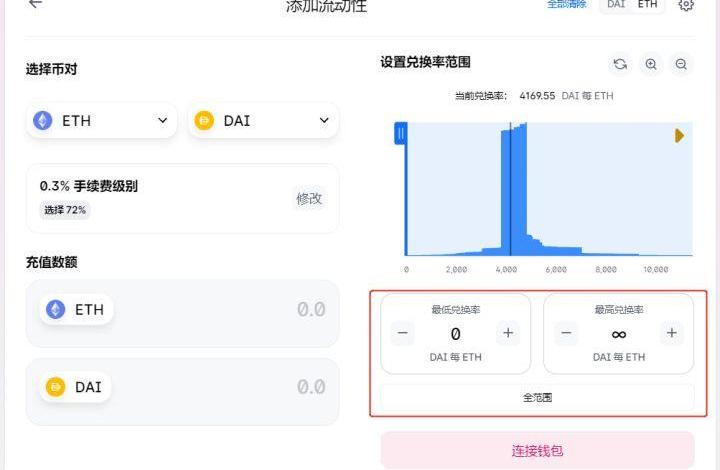Open the DAI token dropdown
The image size is (720, 470).
(263, 121)
